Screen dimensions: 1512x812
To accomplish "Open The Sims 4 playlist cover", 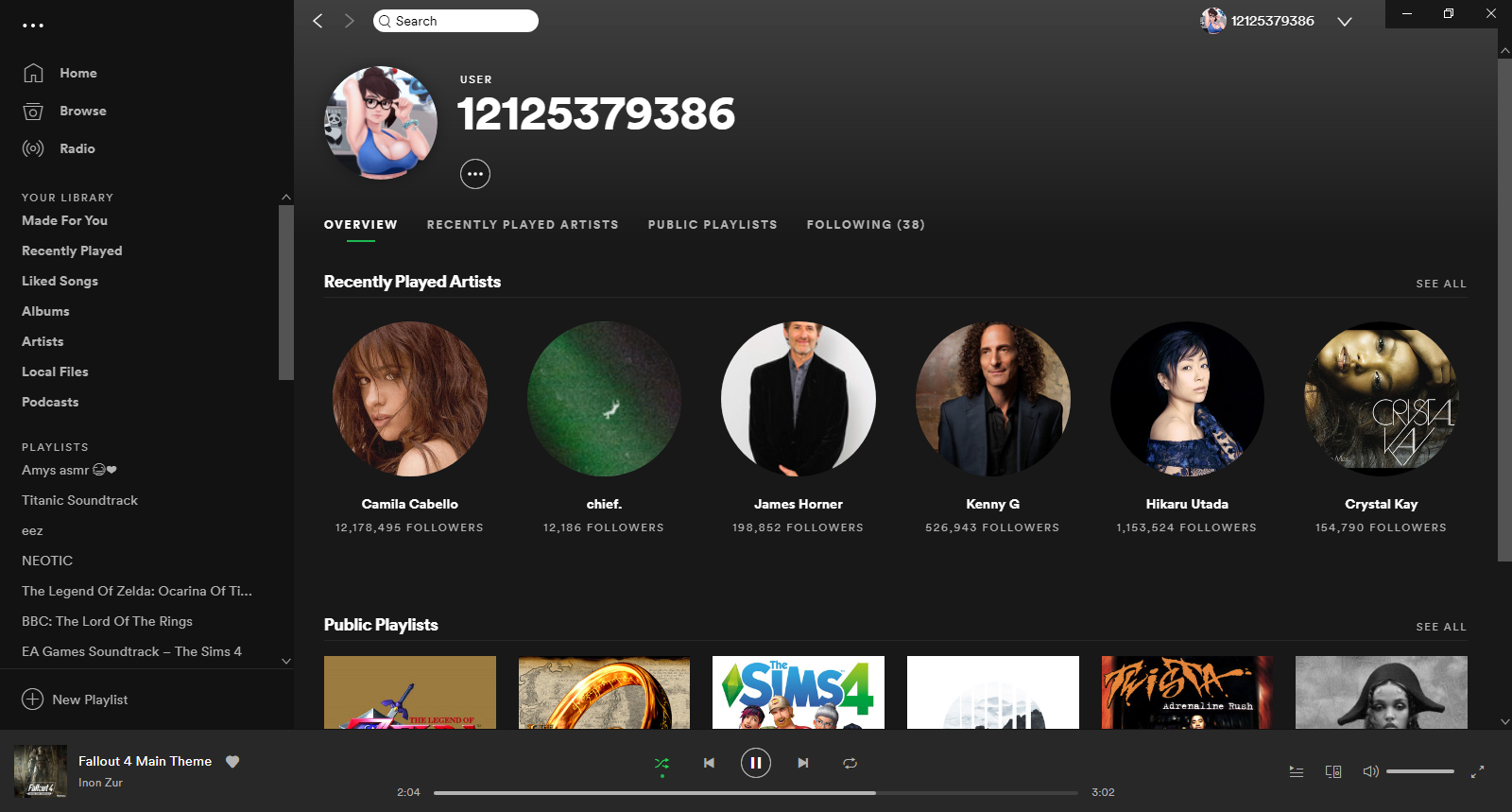I will pos(799,692).
